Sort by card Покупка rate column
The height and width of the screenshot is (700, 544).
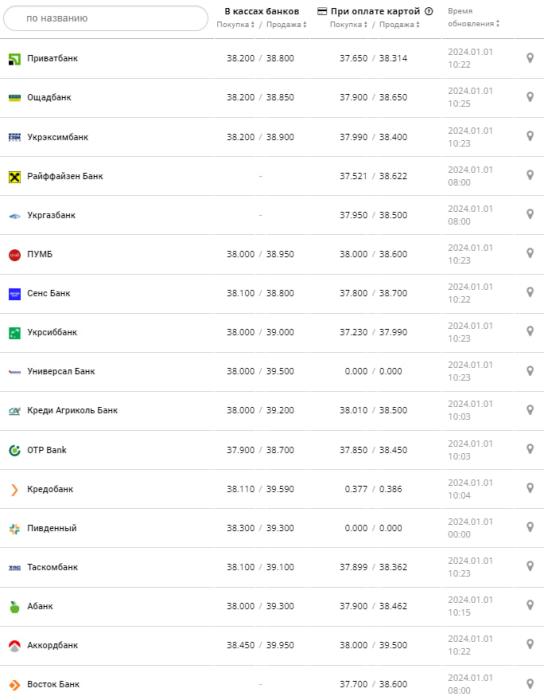pos(349,25)
